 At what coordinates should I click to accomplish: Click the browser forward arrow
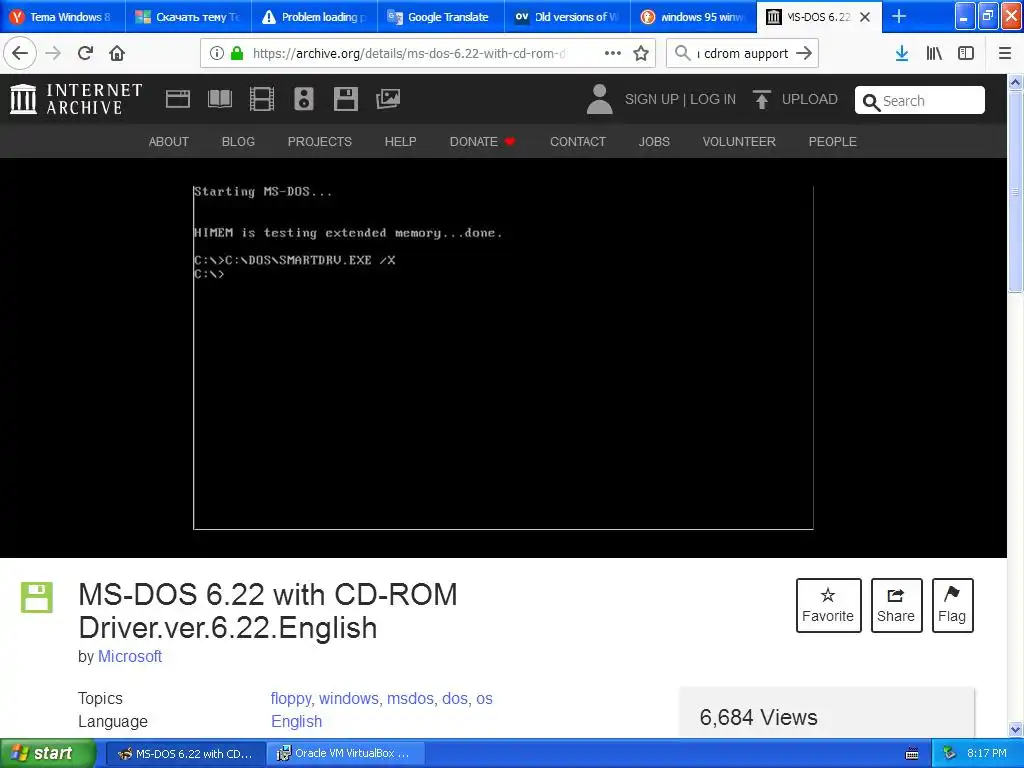click(53, 53)
